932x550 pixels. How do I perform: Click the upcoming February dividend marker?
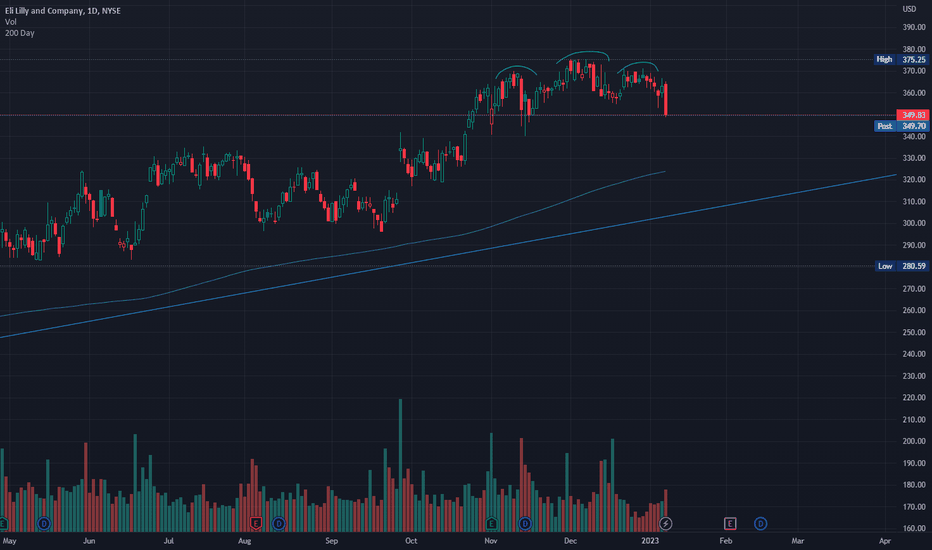[x=760, y=524]
